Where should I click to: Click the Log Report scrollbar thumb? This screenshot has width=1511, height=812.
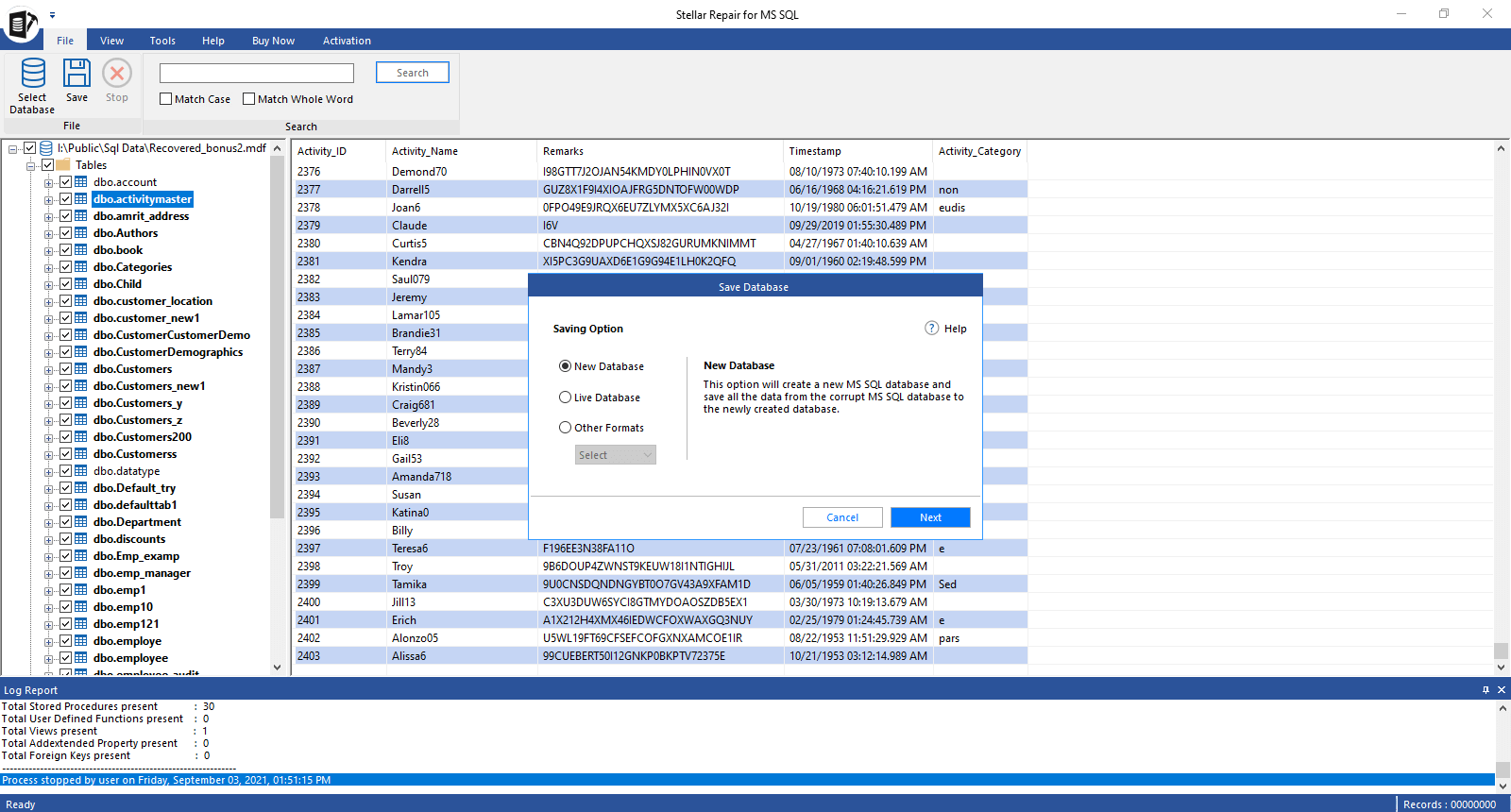coord(1503,769)
